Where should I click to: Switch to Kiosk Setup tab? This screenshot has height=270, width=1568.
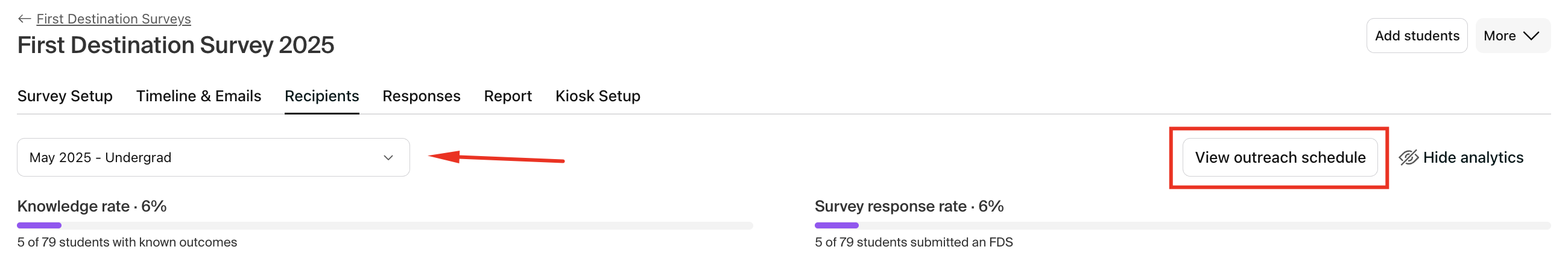click(598, 96)
